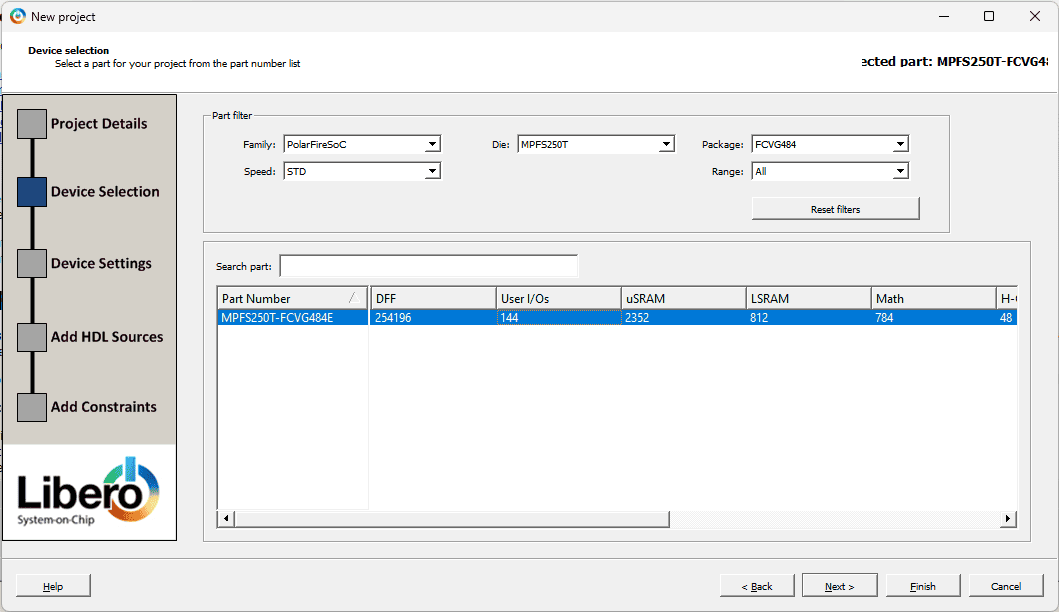Click the Add Constraints step square icon

coord(32,407)
